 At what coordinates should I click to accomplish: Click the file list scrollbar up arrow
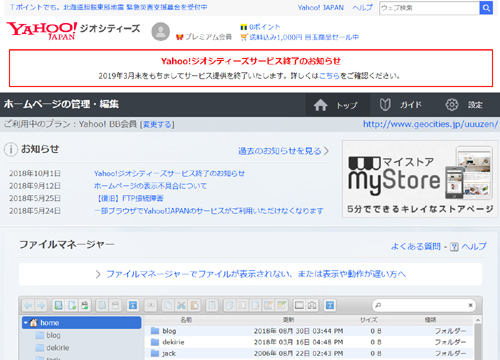click(478, 320)
